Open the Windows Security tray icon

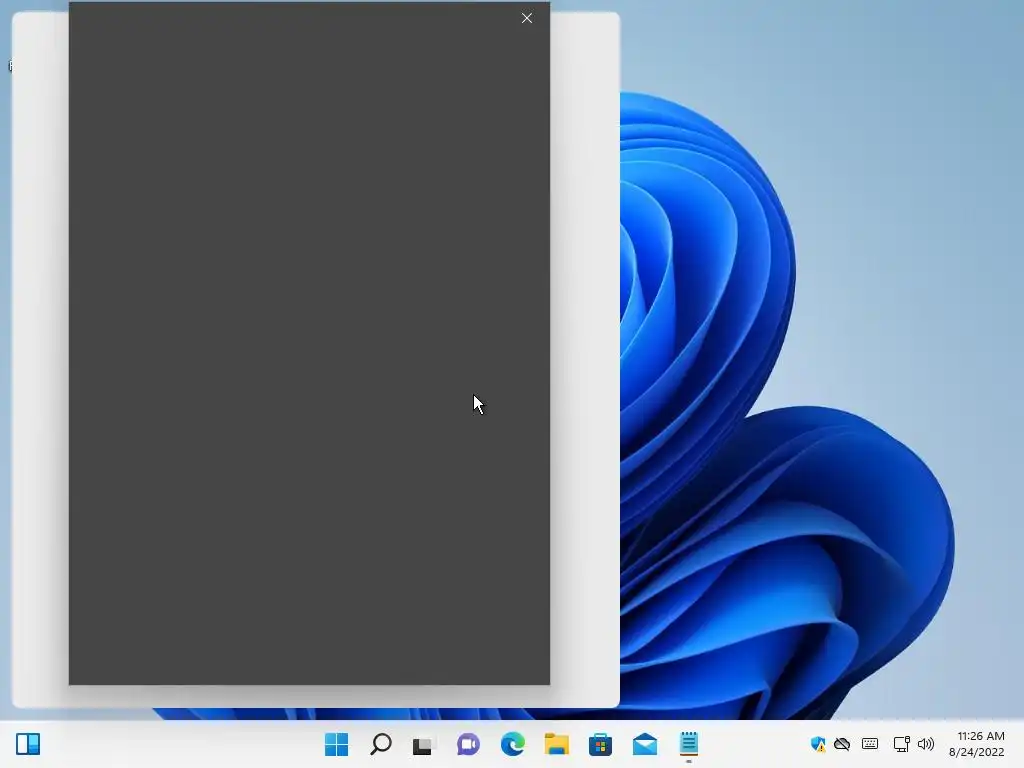[x=818, y=744]
